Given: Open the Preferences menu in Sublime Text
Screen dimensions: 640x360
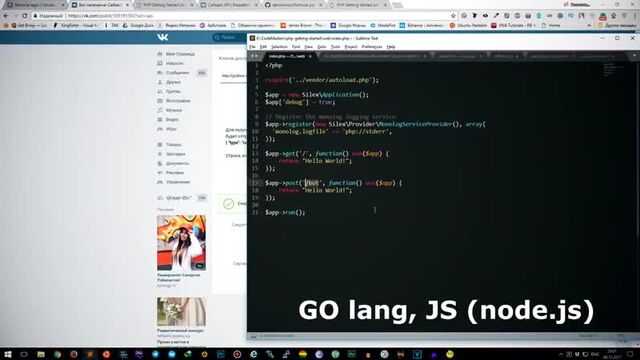Looking at the screenshot, I should 371,47.
